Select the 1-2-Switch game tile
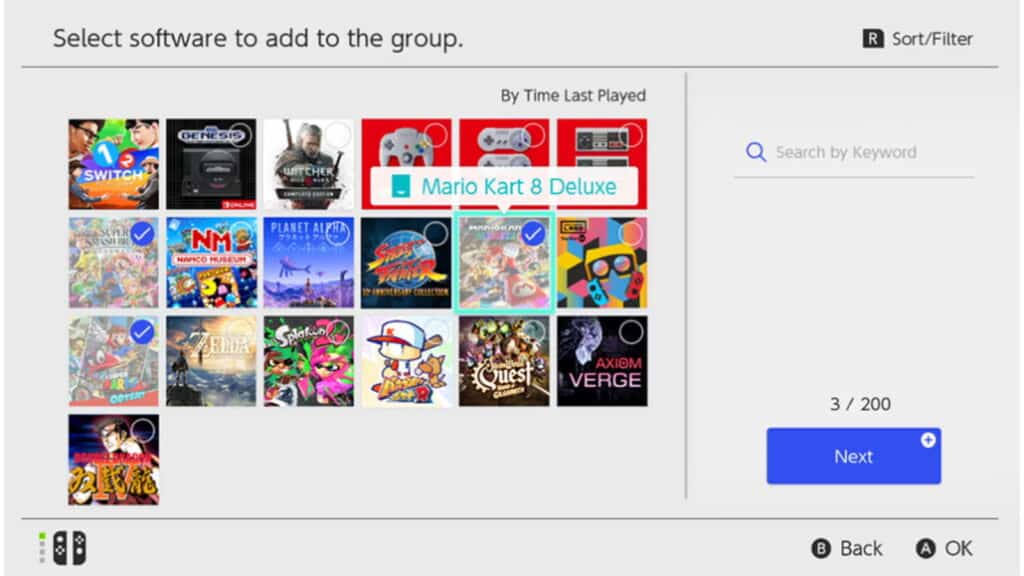 pyautogui.click(x=113, y=164)
